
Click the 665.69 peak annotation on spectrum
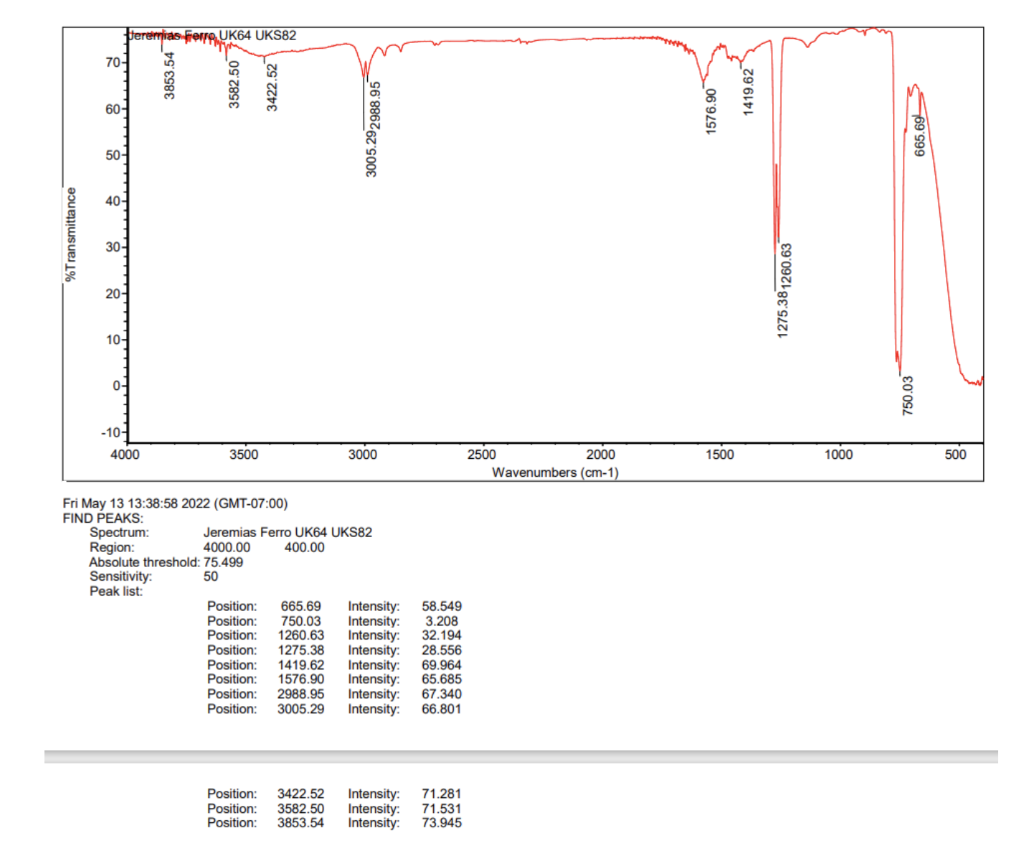[x=920, y=136]
